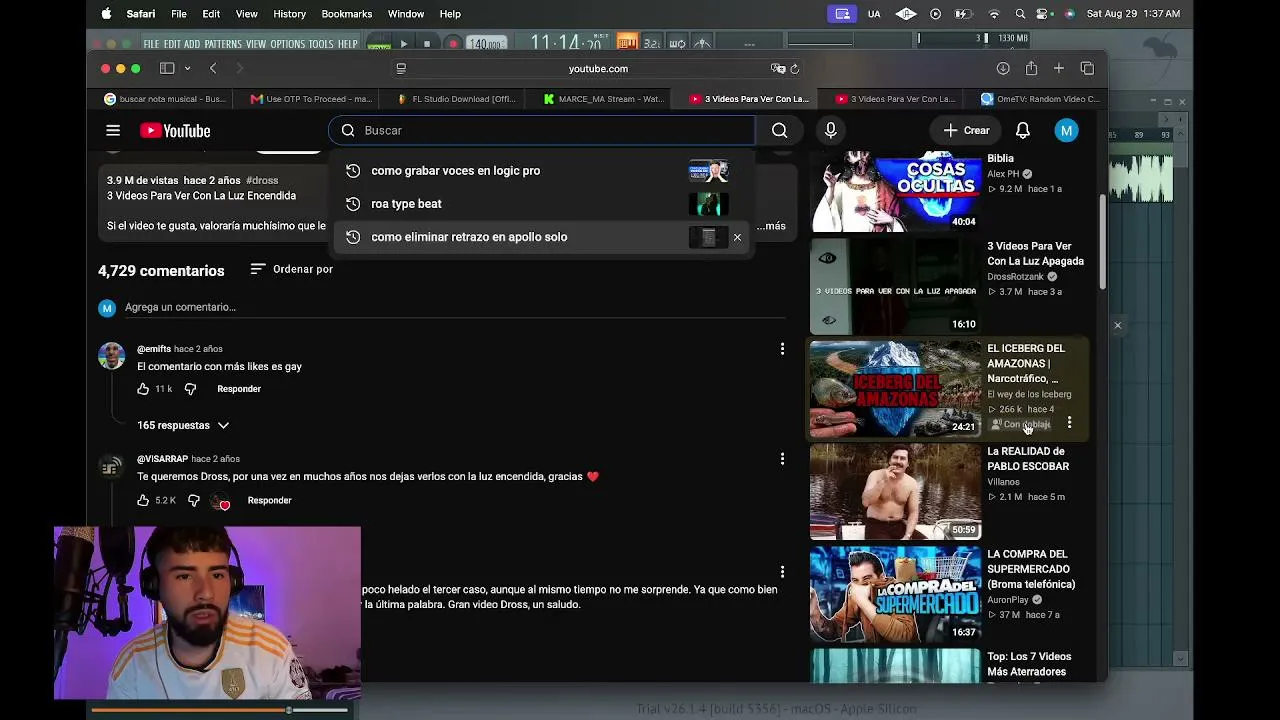The height and width of the screenshot is (720, 1280).
Task: Open Spotlight search in menu bar
Action: [x=1020, y=14]
